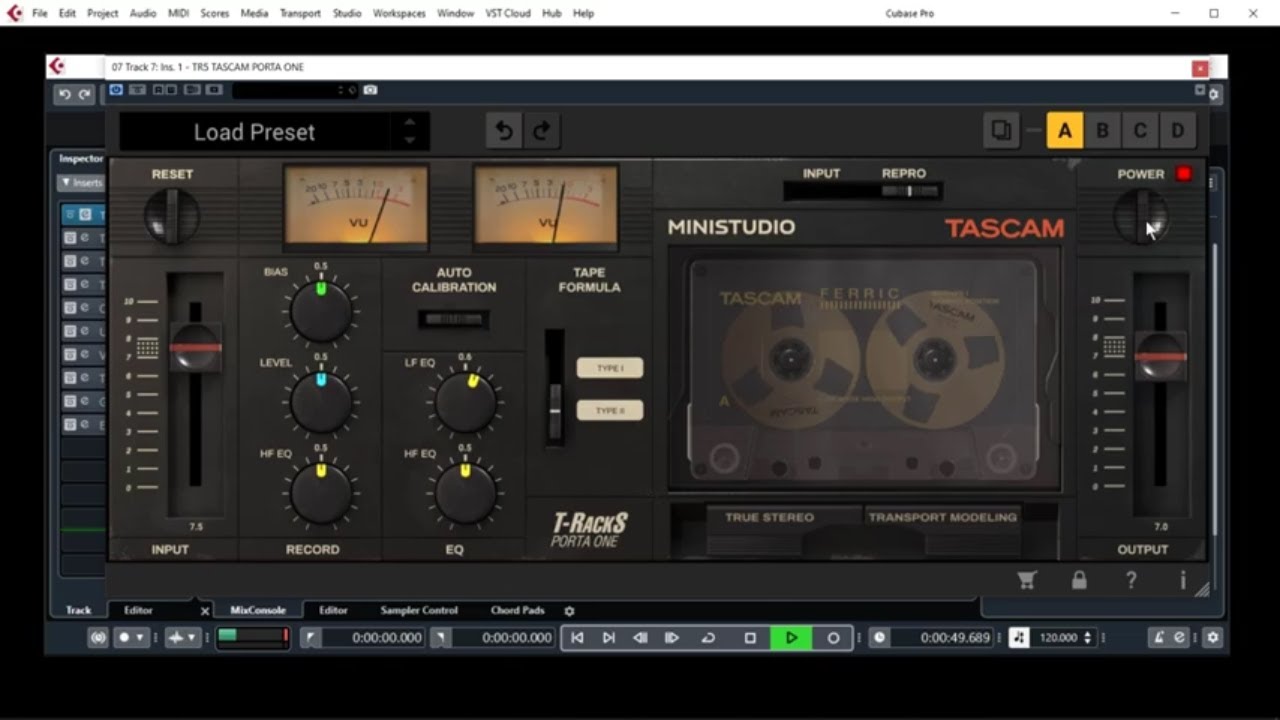Click the green Play transport button
Viewport: 1280px width, 720px height.
tap(791, 638)
